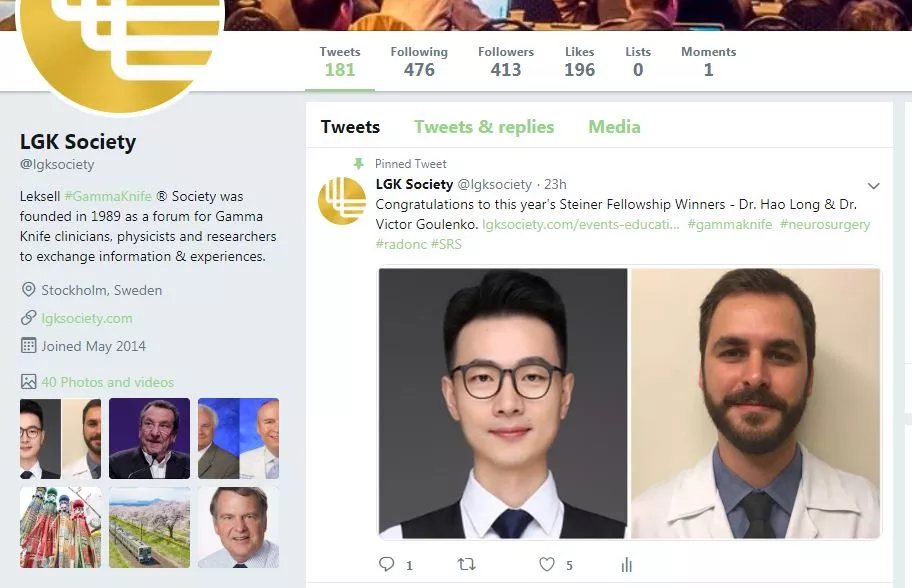Open the train and cherry blossoms thumbnail
The height and width of the screenshot is (588, 912).
(149, 528)
